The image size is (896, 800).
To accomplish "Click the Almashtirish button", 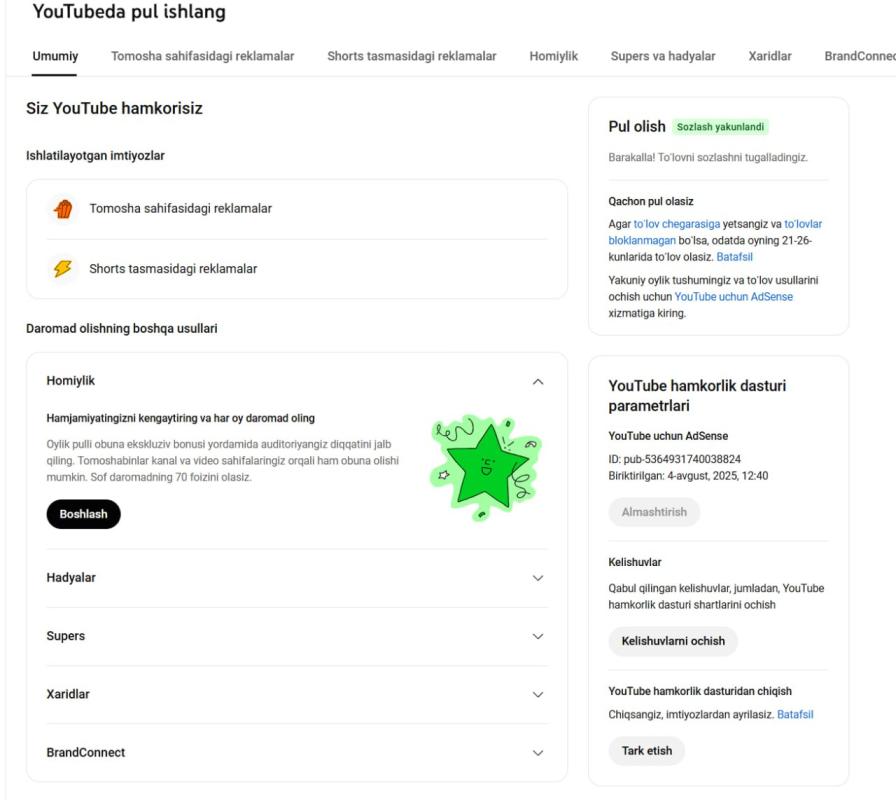I will tap(654, 512).
